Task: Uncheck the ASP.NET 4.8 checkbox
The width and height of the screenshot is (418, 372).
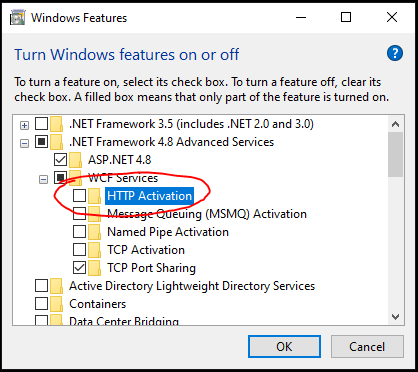Action: [x=60, y=160]
